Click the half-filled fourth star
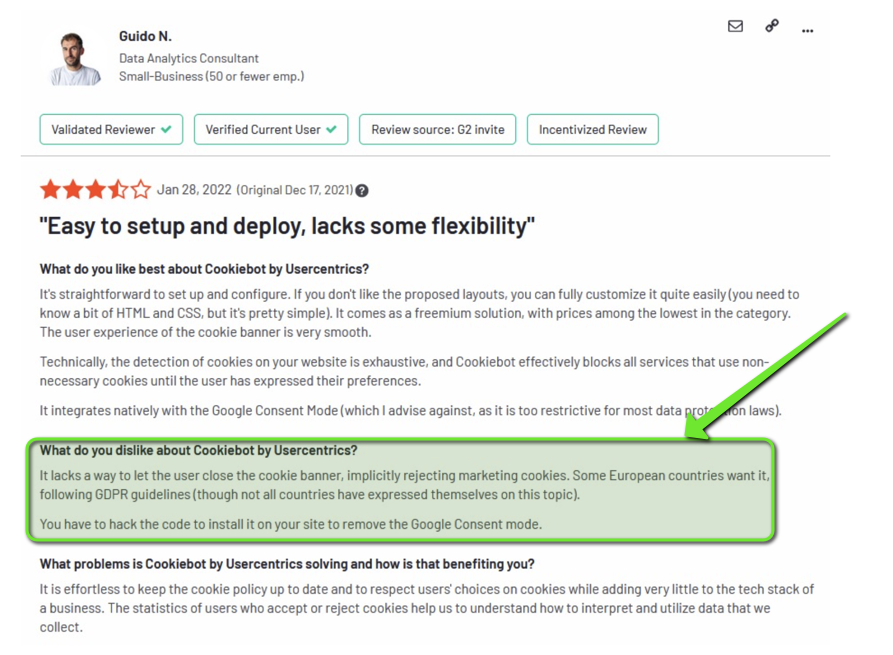Viewport: 893px width, 655px height. pyautogui.click(x=118, y=188)
